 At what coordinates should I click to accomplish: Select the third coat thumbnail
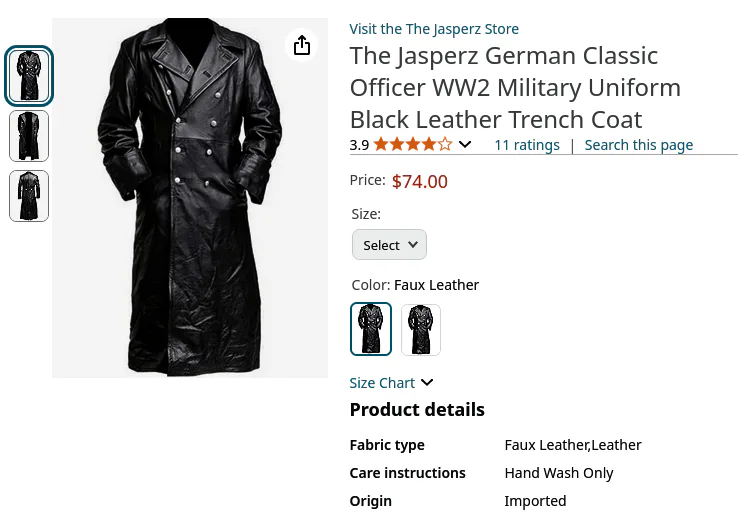tap(29, 196)
